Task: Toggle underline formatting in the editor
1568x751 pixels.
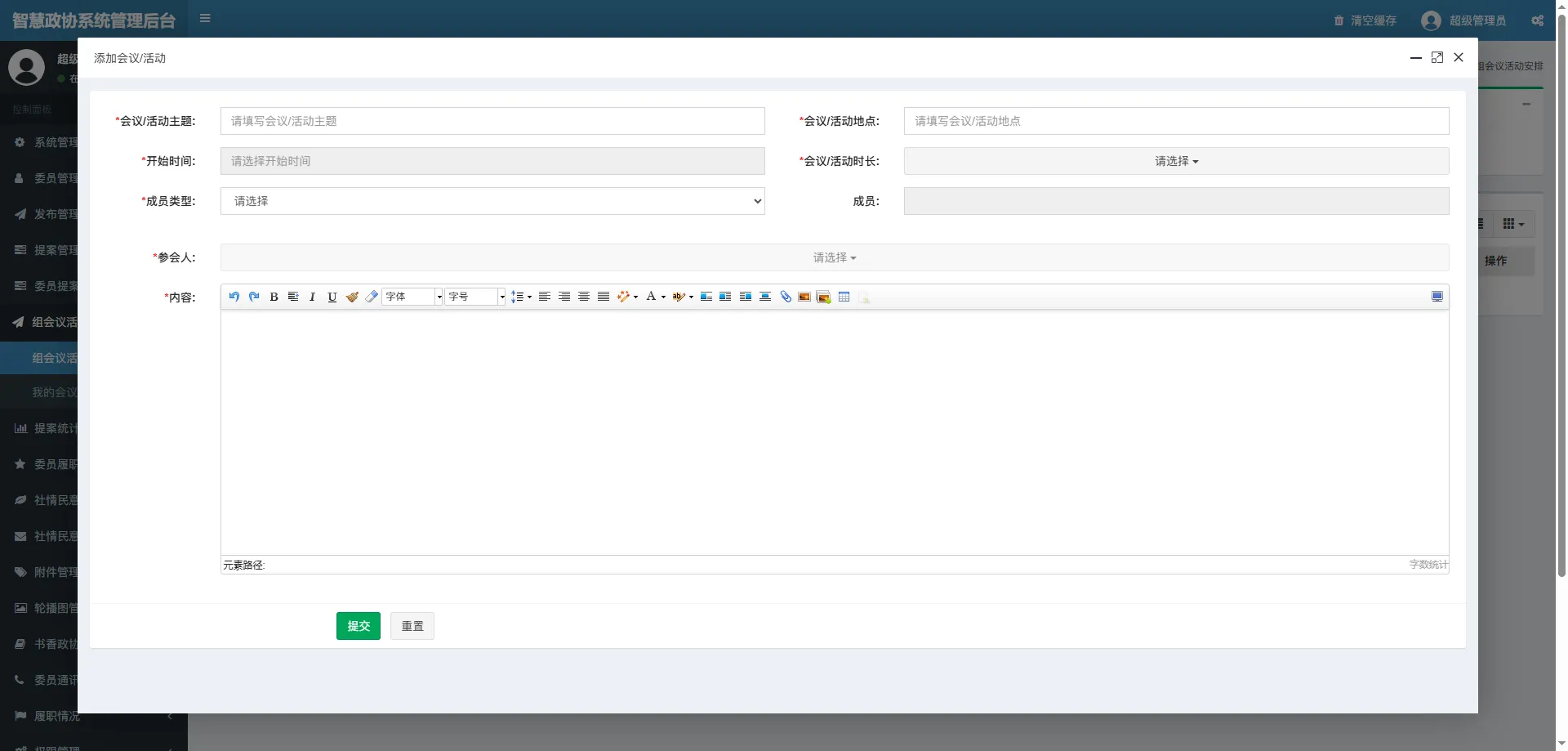Action: click(x=332, y=297)
